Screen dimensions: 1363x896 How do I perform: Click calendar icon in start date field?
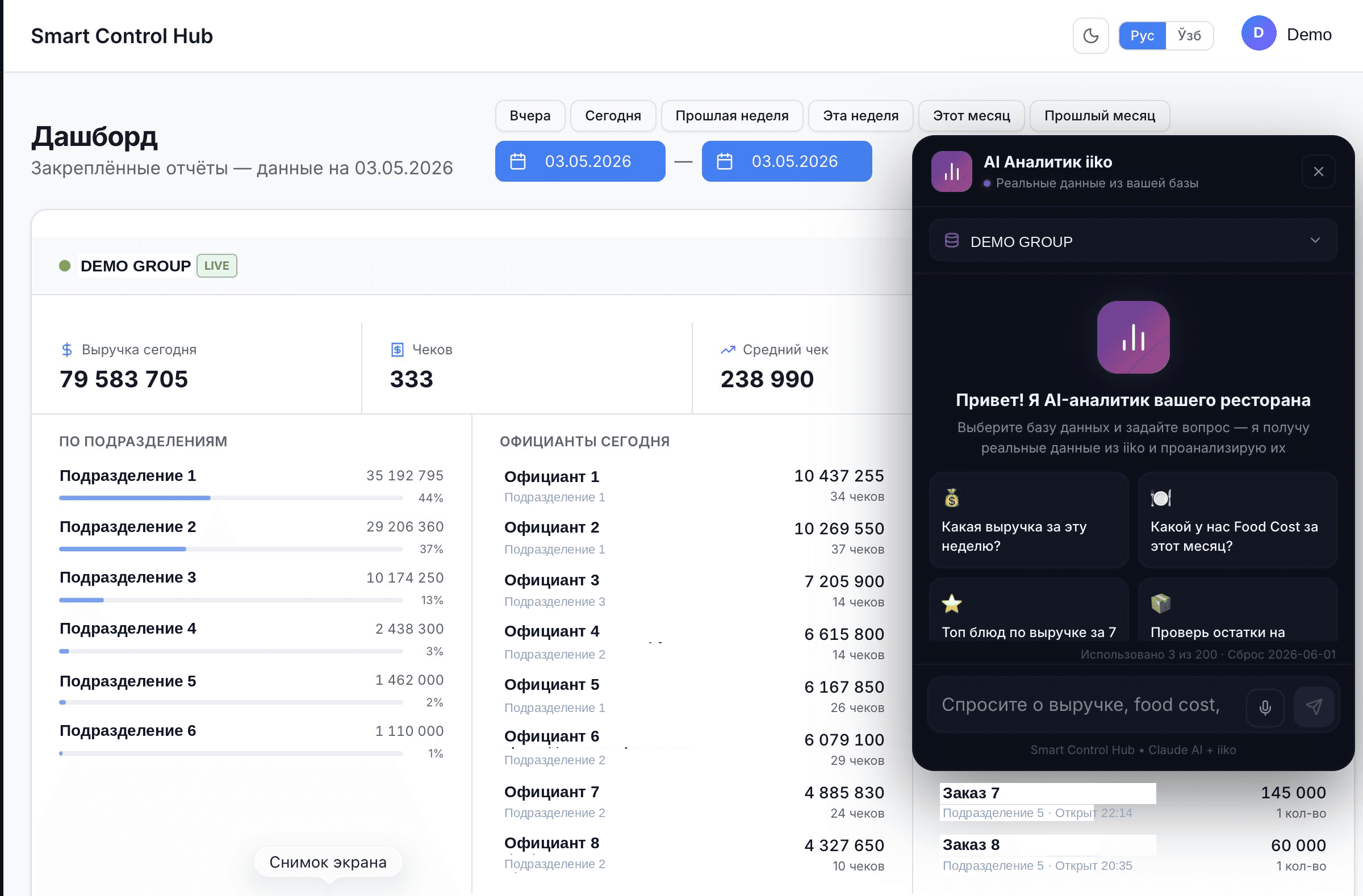(x=518, y=161)
